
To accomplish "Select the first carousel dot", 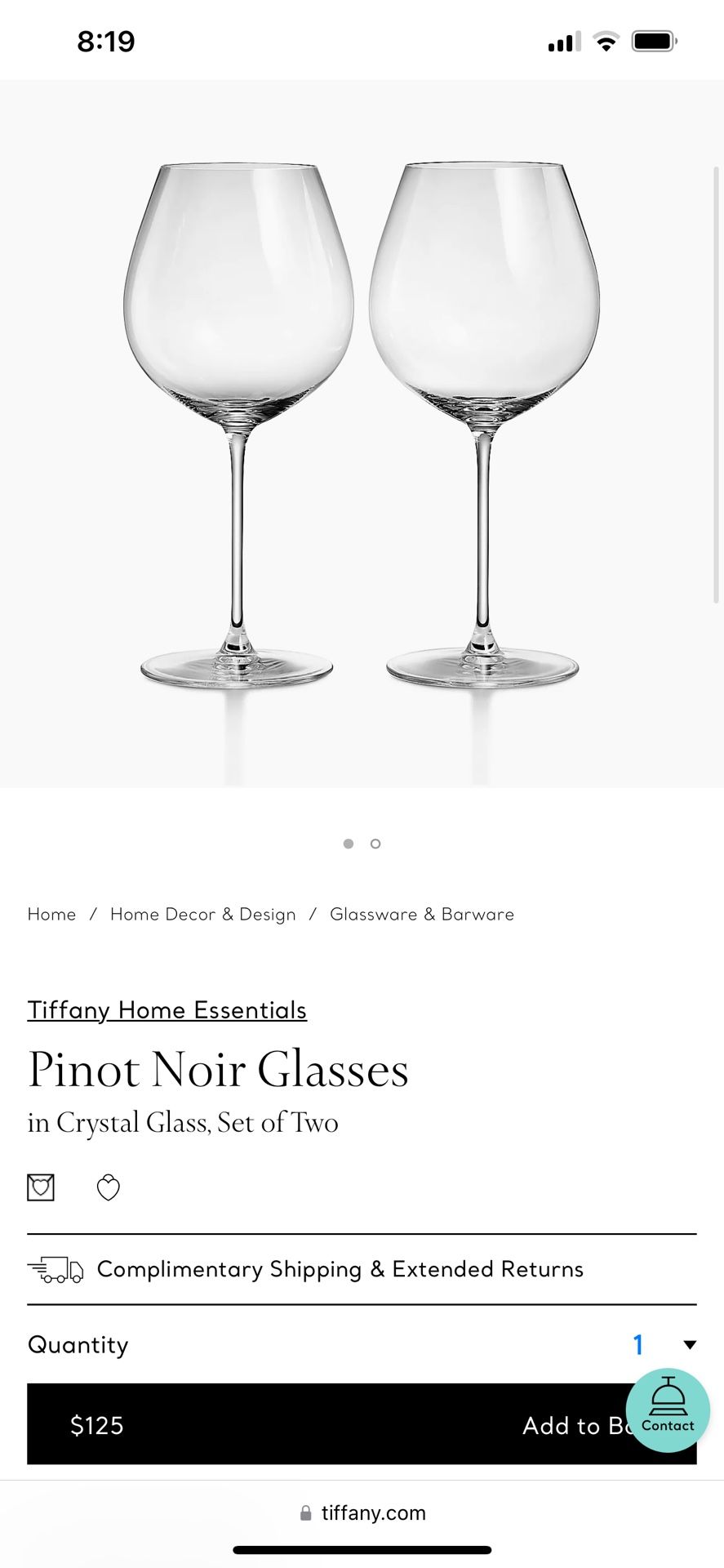I will pos(348,844).
